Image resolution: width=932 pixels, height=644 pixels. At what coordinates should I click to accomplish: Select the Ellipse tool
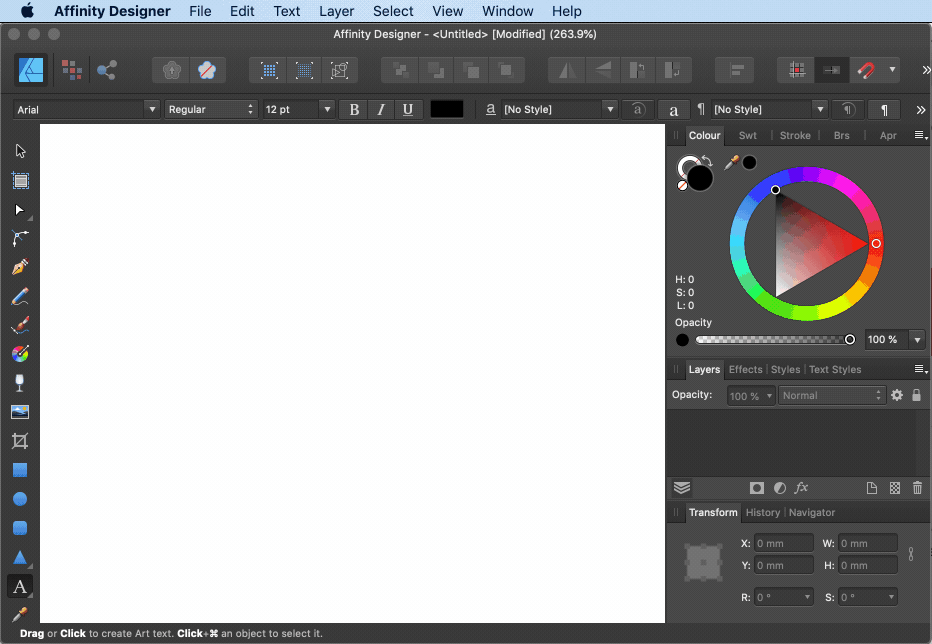pyautogui.click(x=18, y=498)
